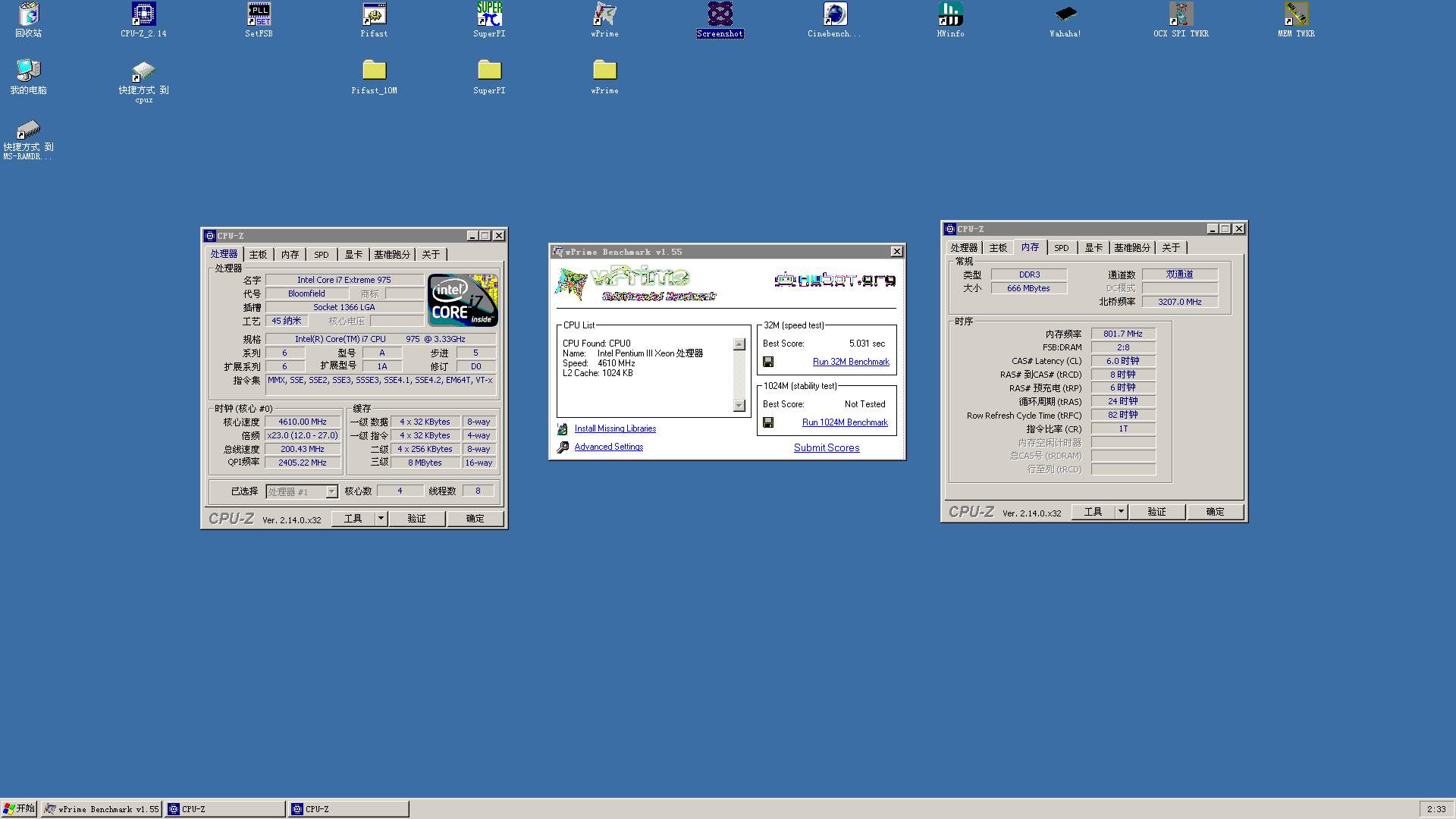1456x819 pixels.
Task: Switch to 处理器 tab in right CPU-Z window
Action: 964,248
